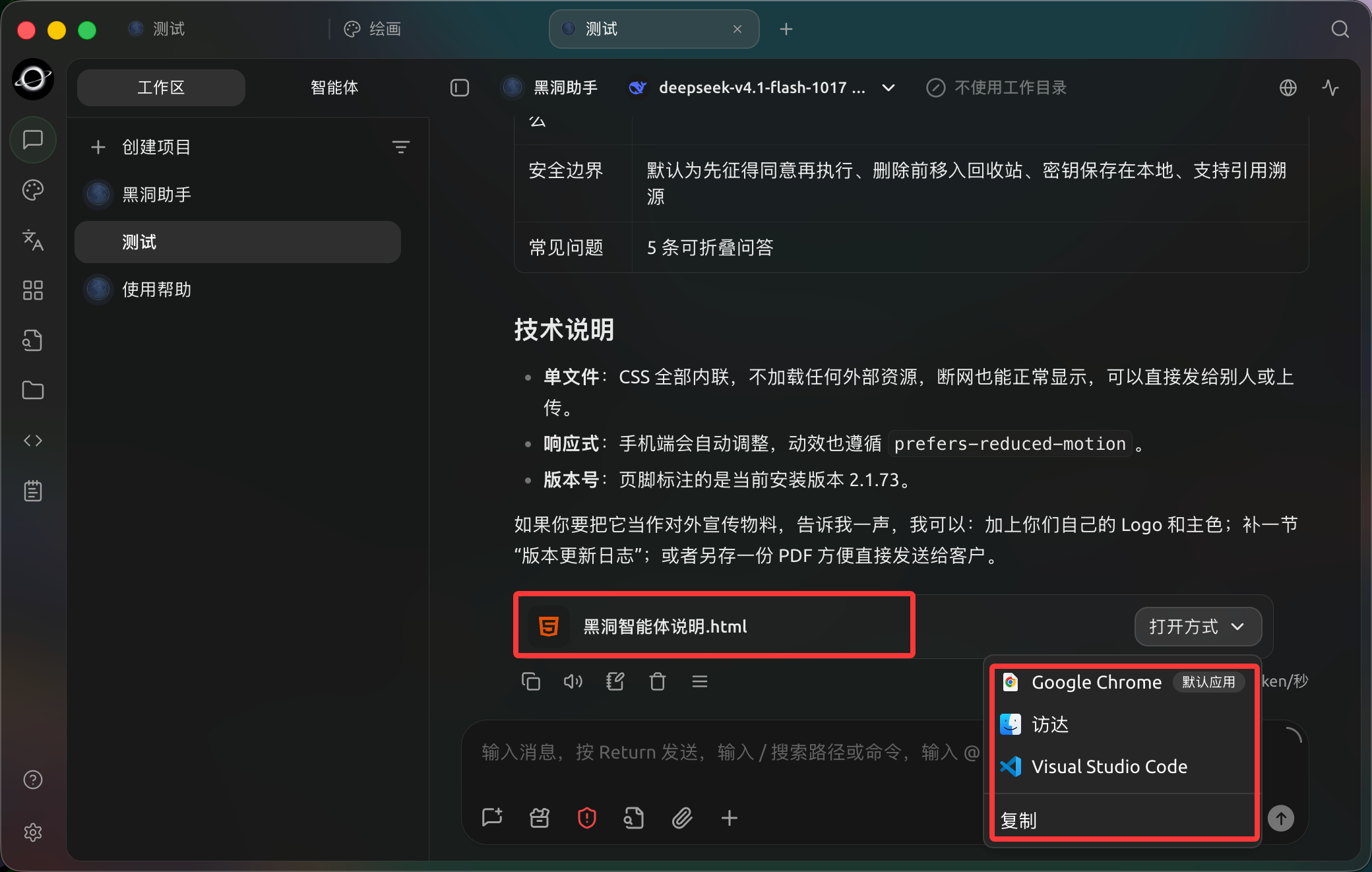Click the search magnifier in title bar
Viewport: 1372px width, 872px height.
[x=1340, y=29]
